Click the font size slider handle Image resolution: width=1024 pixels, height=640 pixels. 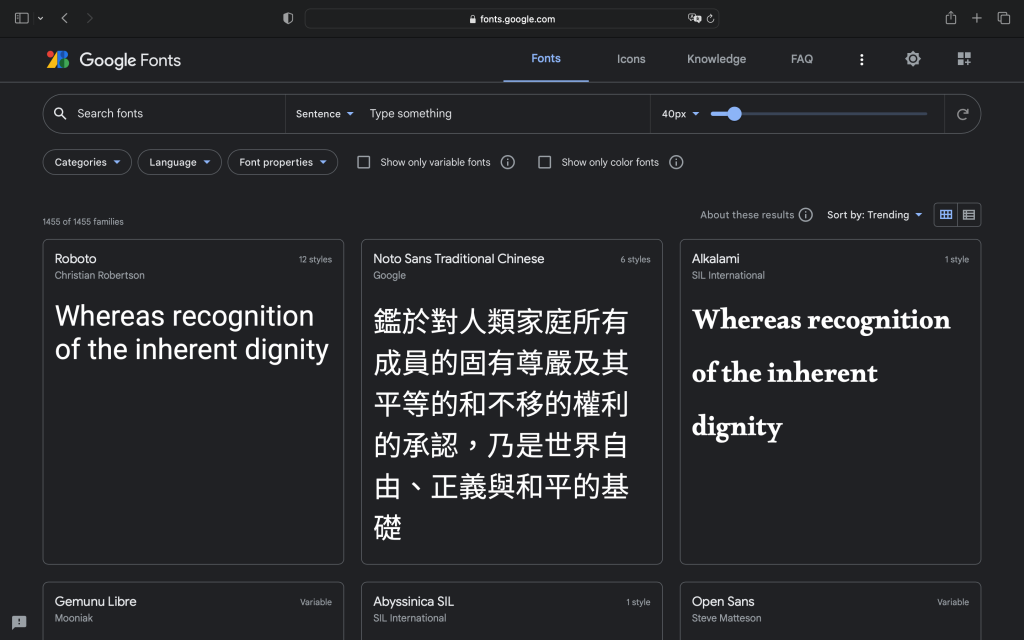(734, 114)
